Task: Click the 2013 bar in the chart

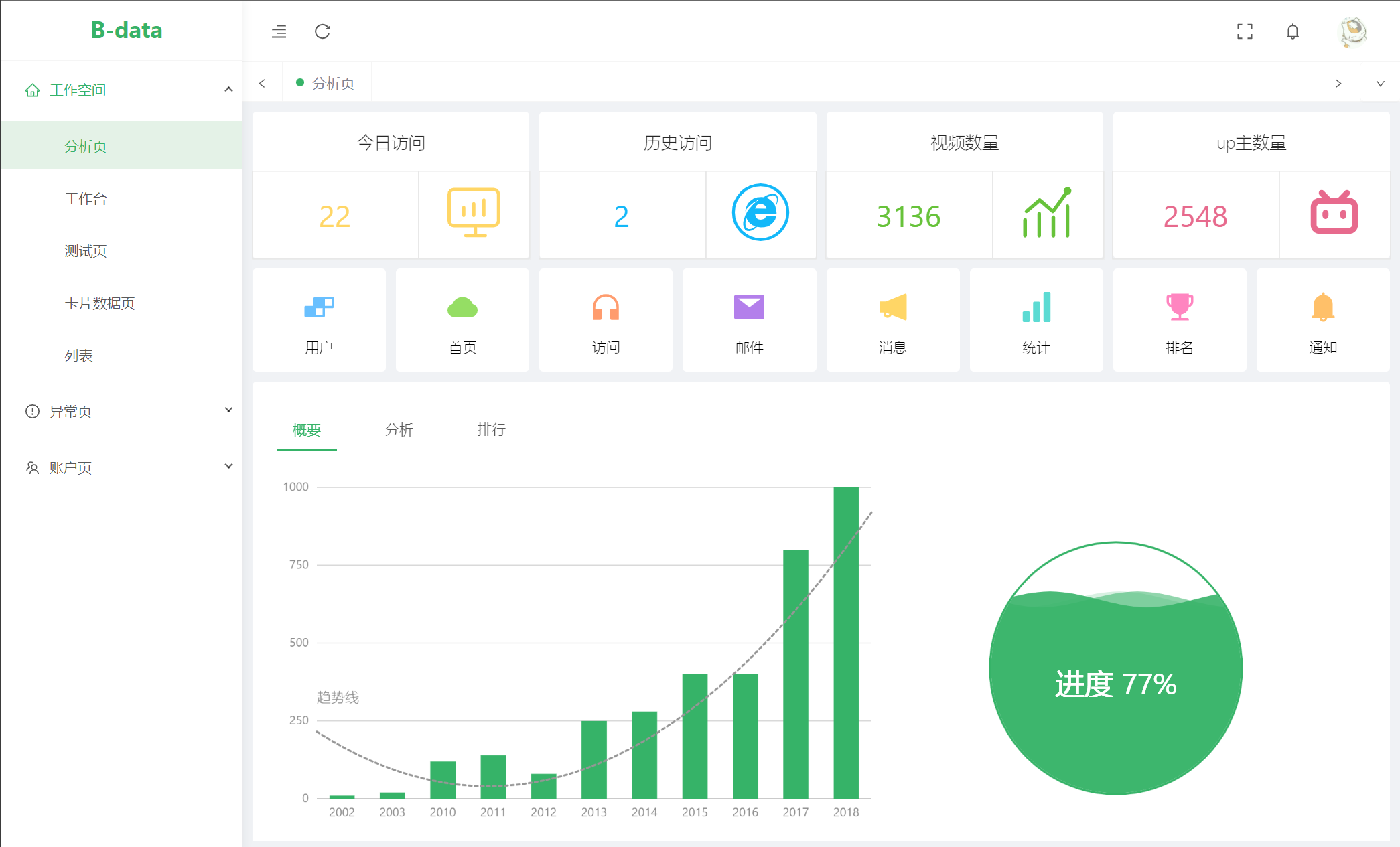Action: click(x=594, y=760)
